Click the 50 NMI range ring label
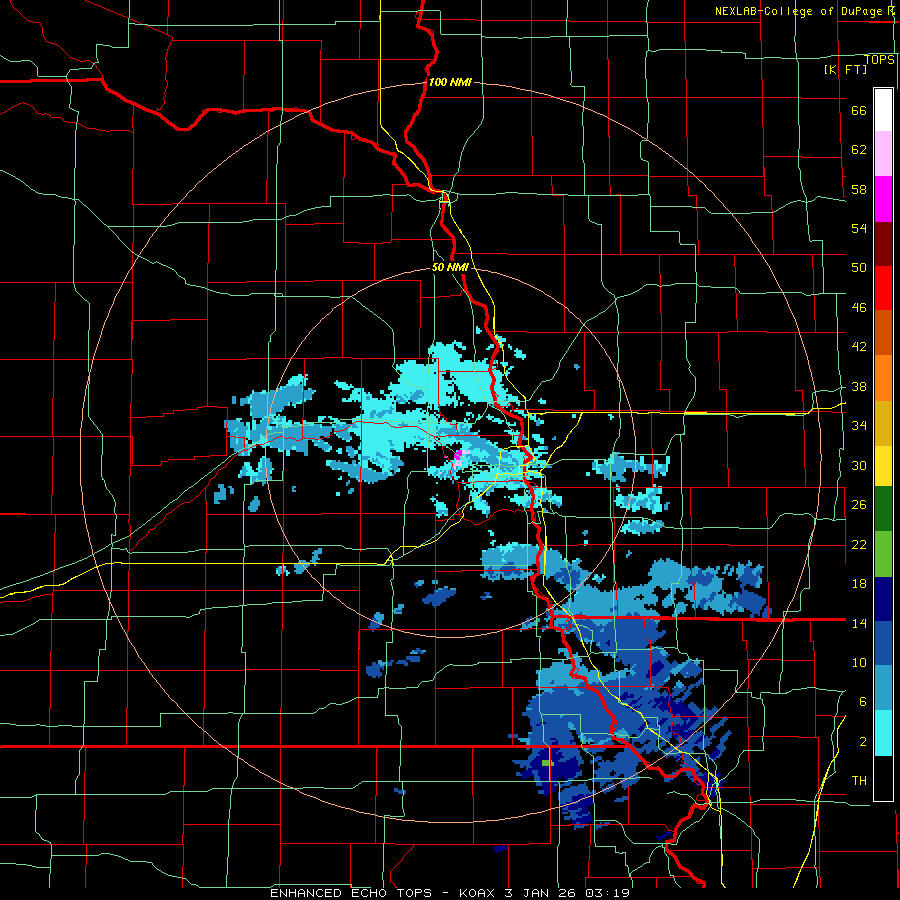 (450, 267)
